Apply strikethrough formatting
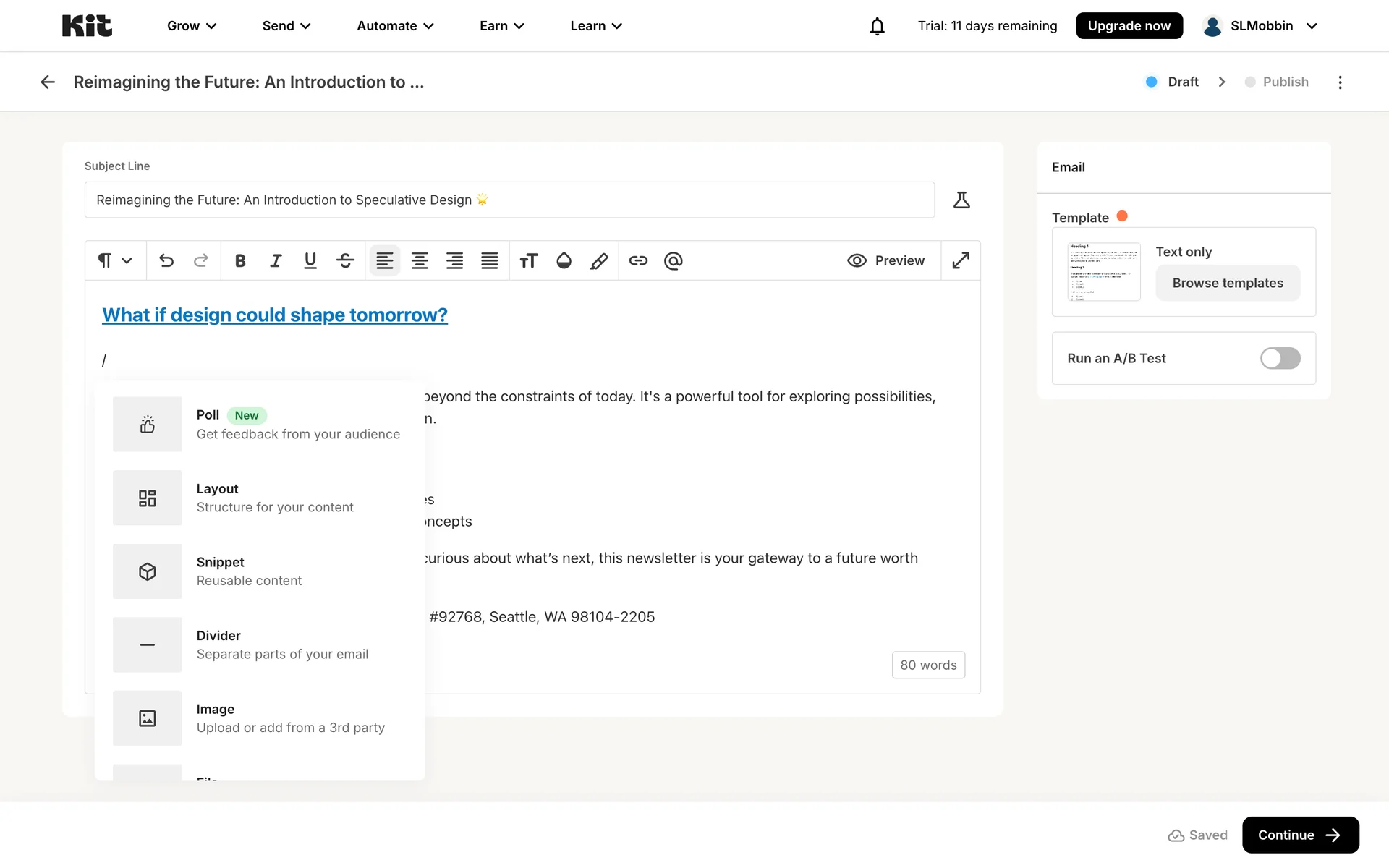The height and width of the screenshot is (868, 1389). (345, 260)
